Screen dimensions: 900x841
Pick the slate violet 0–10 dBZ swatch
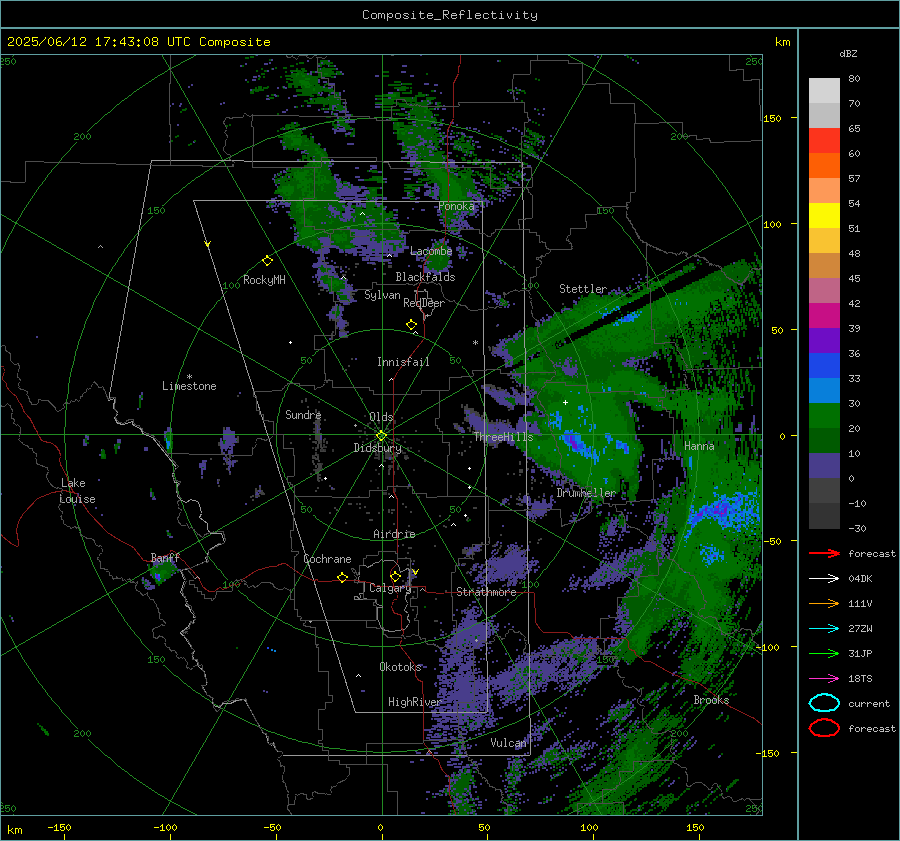click(824, 465)
